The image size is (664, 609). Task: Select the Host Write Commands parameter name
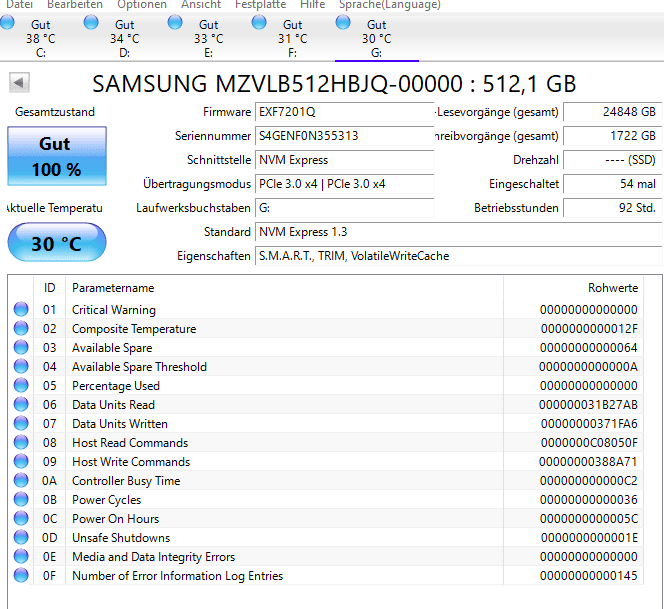[x=131, y=462]
